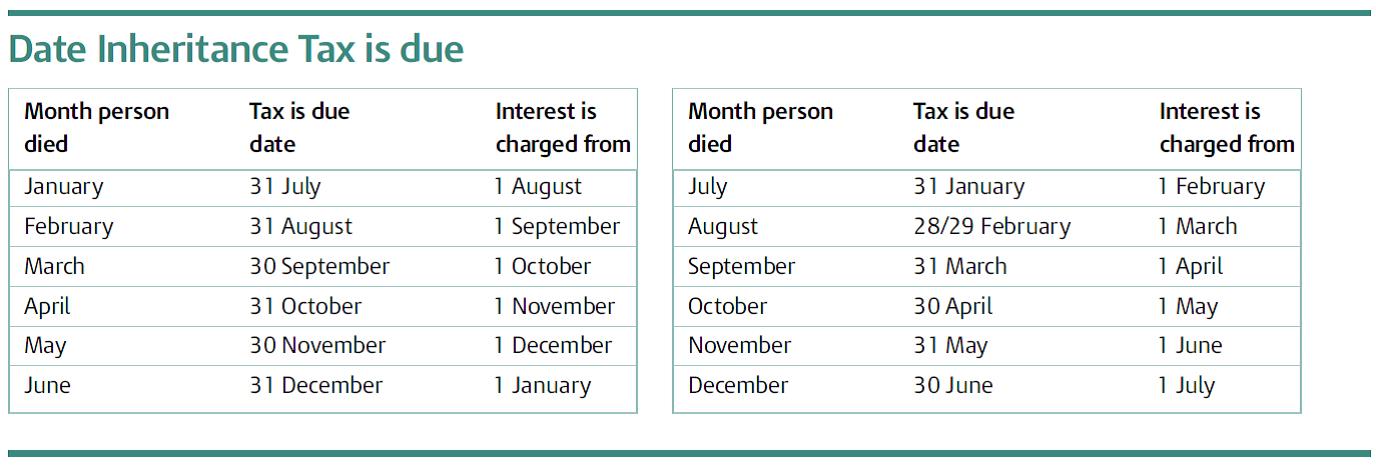1376x466 pixels.
Task: Click left table 'Month person died' header
Action: pyautogui.click(x=96, y=128)
